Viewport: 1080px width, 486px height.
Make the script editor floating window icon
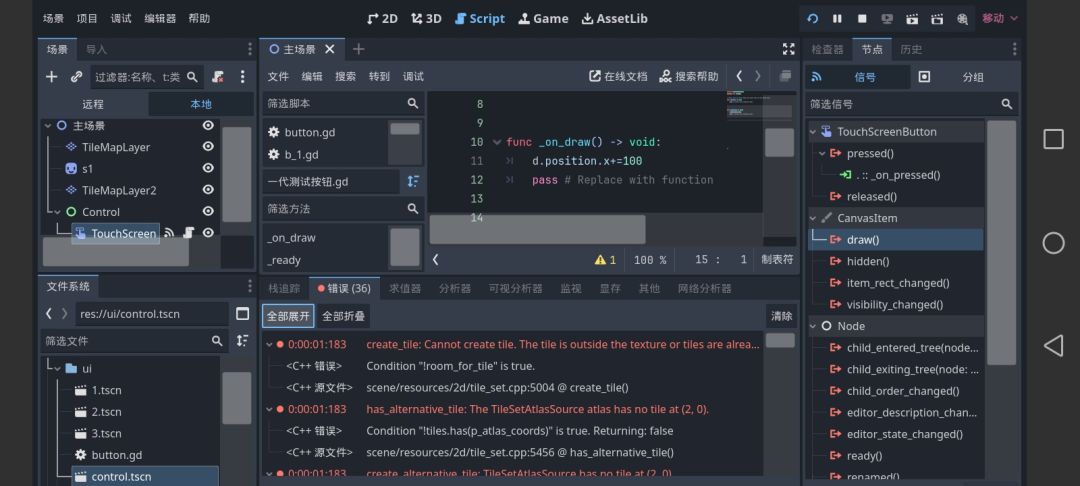pos(785,76)
